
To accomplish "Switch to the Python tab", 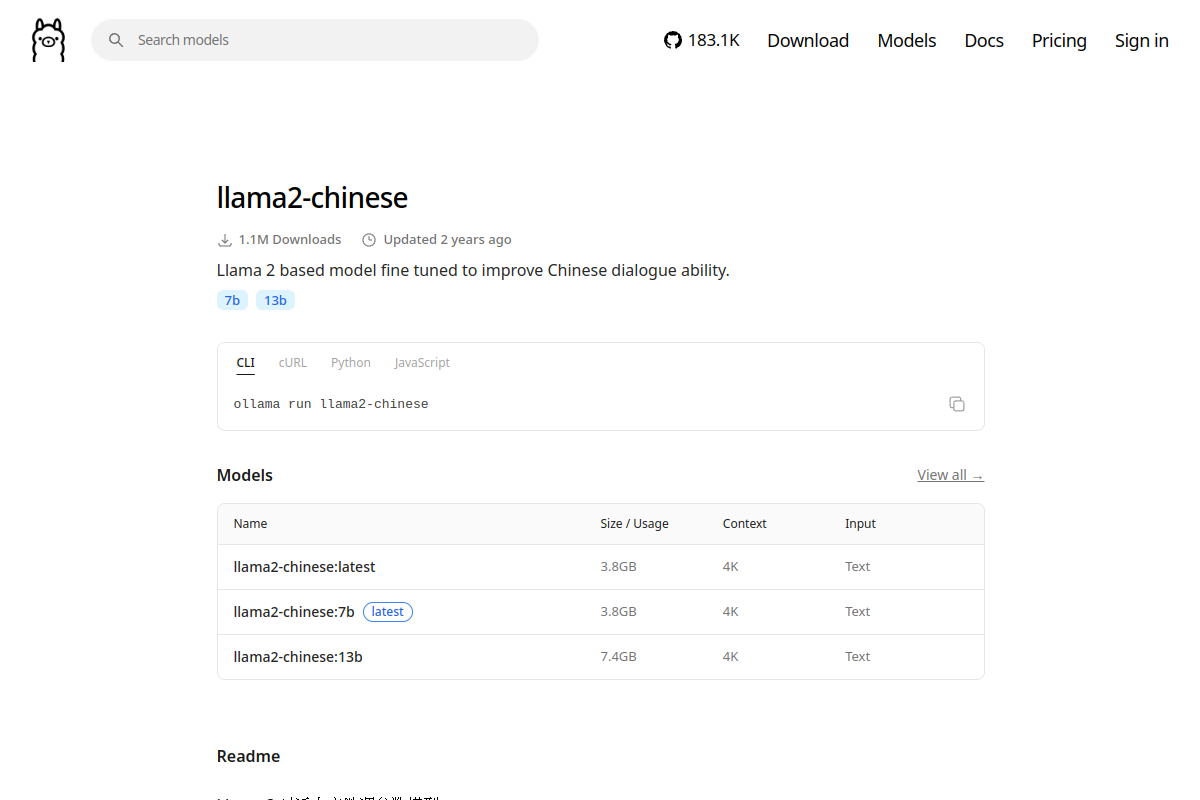I will [x=351, y=363].
